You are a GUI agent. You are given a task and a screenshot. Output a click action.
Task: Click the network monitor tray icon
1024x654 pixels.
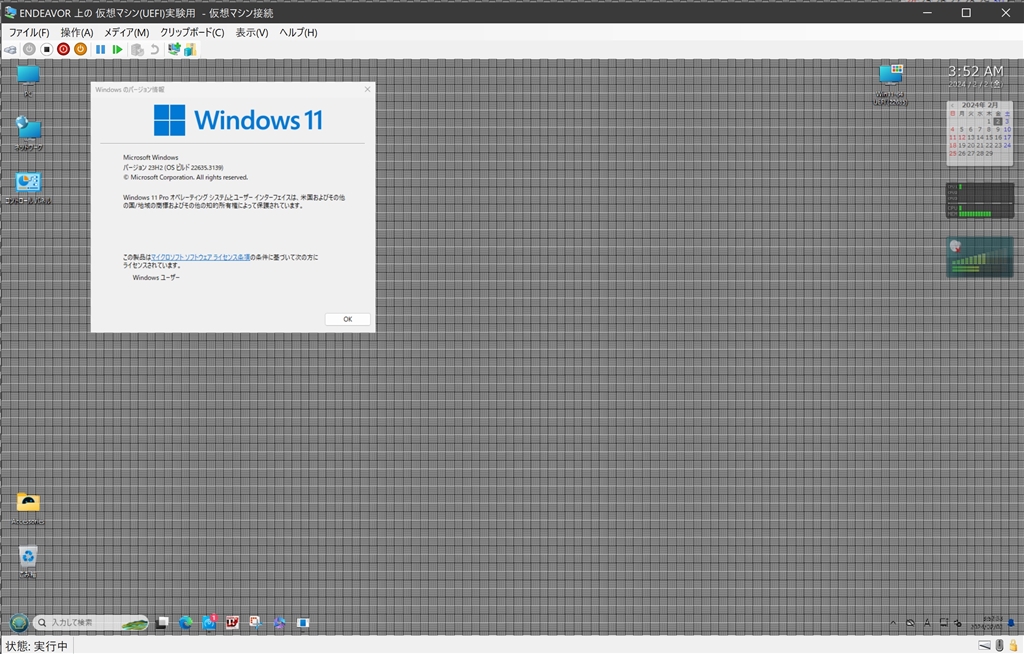click(944, 623)
